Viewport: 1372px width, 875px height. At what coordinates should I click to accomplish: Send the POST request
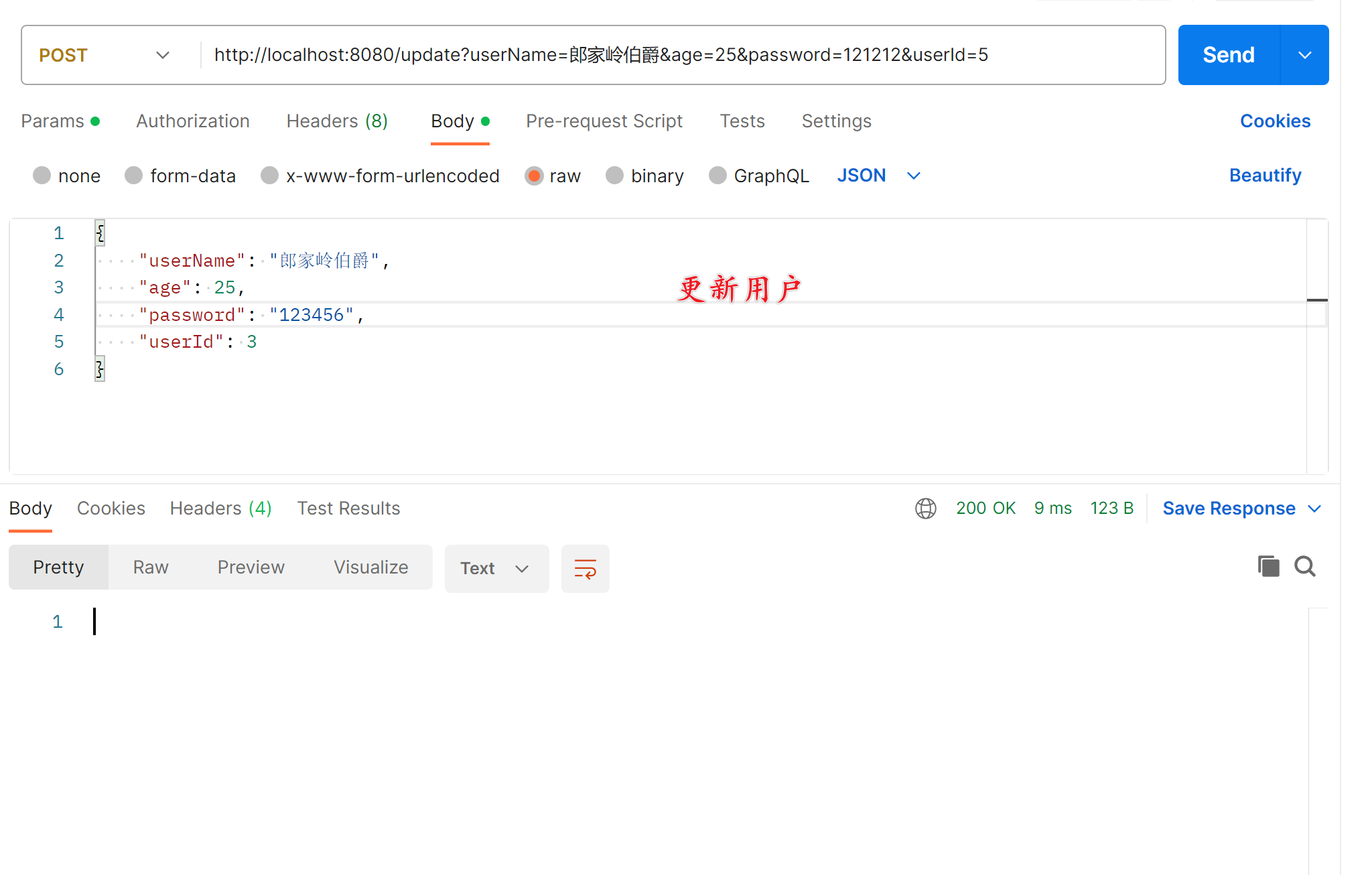point(1229,55)
